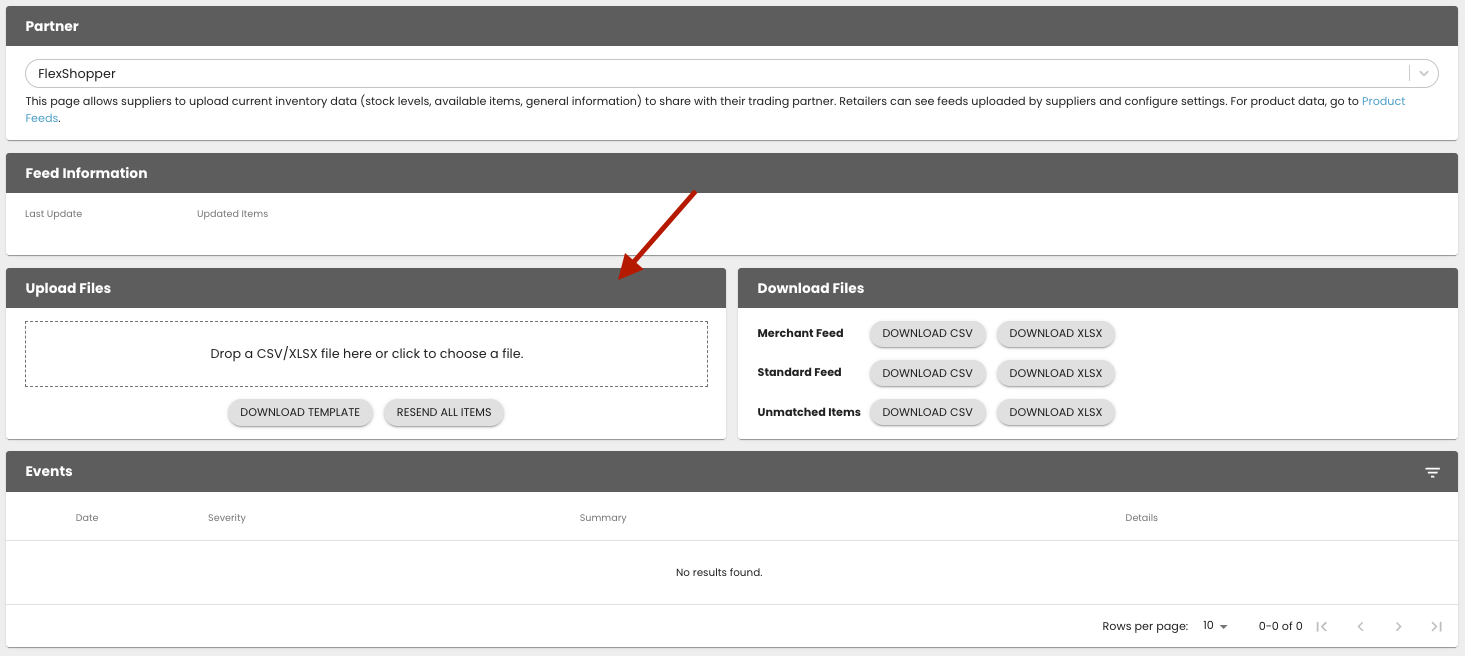Click the Download Template button
This screenshot has width=1465, height=656.
pos(300,412)
